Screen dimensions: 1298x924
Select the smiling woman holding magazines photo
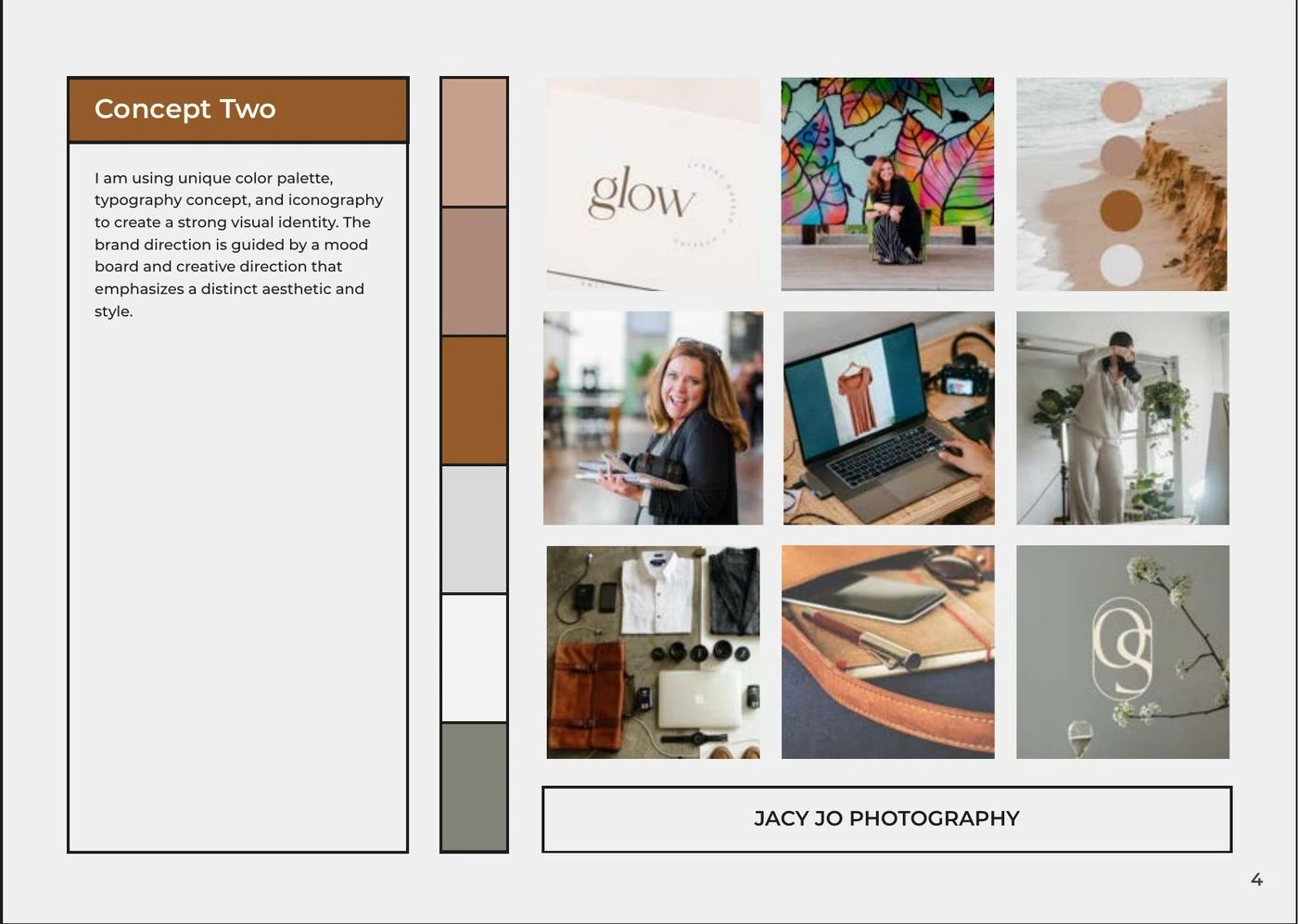tap(653, 418)
